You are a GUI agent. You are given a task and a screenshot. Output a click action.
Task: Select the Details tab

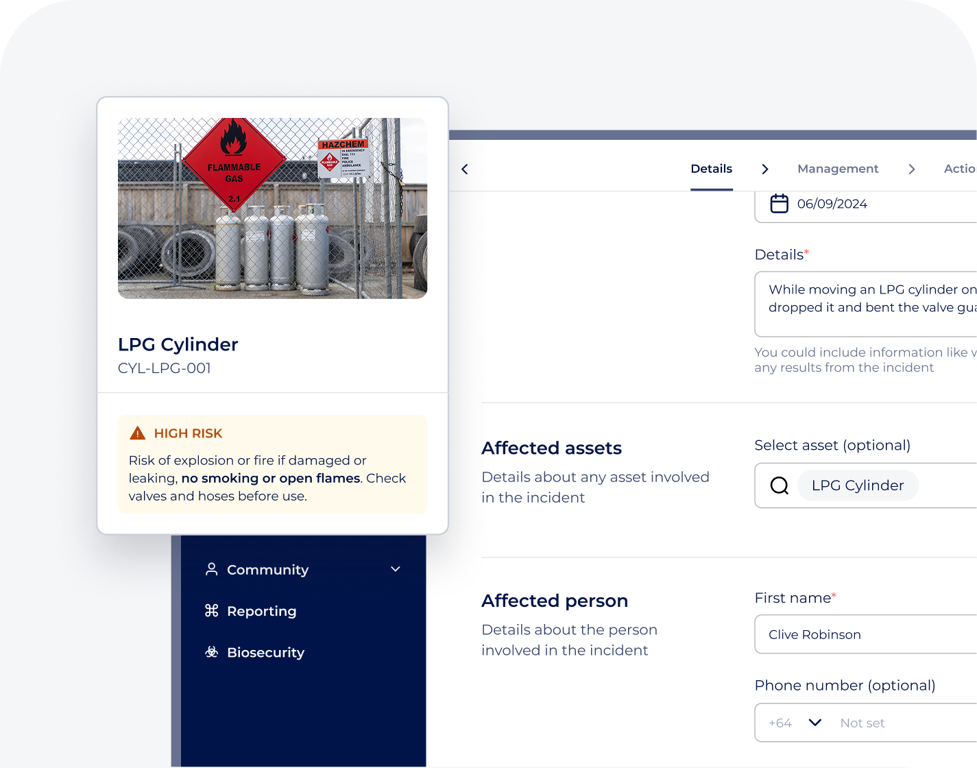coord(711,169)
